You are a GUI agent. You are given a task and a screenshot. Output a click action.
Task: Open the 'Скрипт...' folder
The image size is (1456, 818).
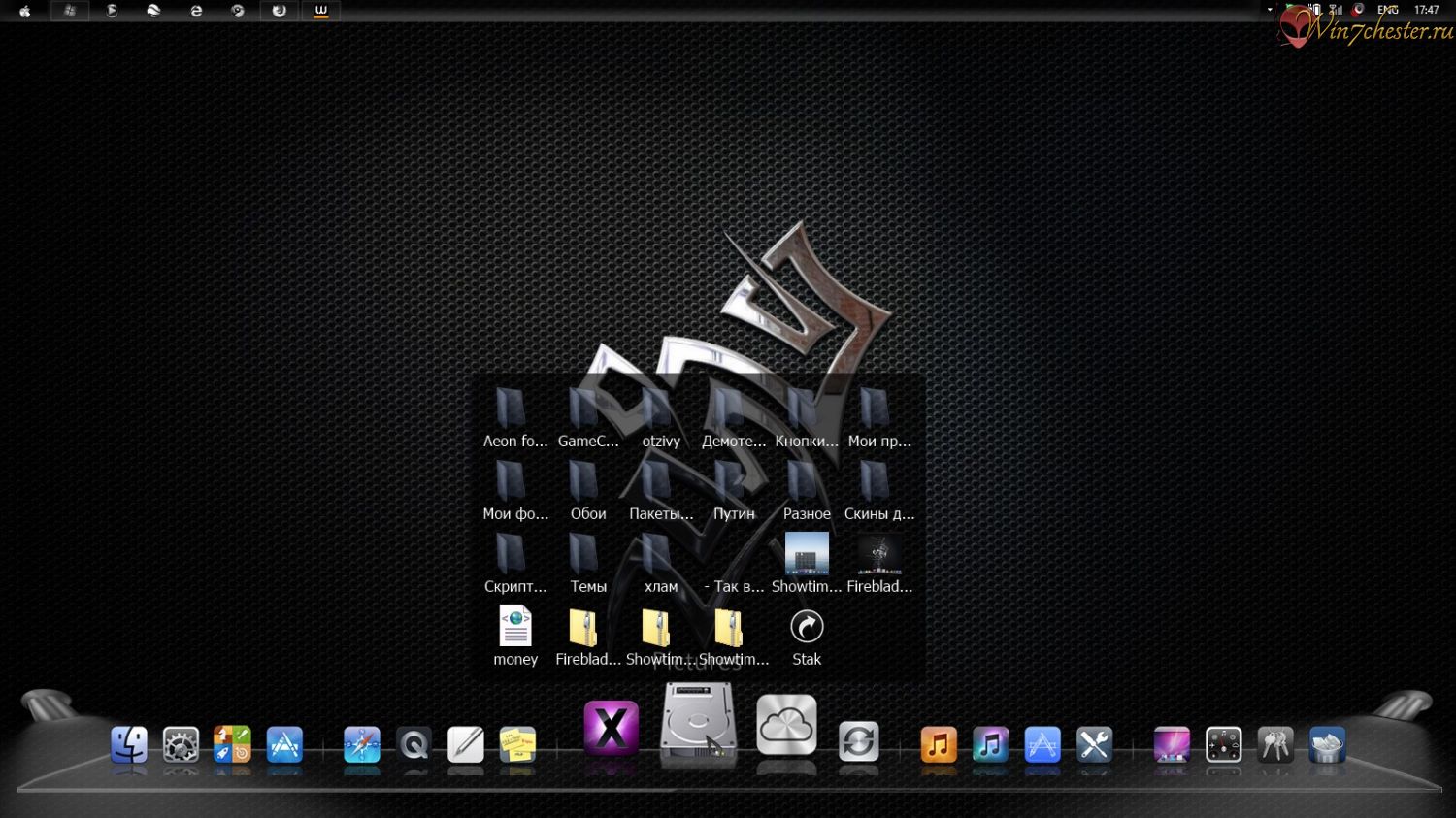pos(515,565)
